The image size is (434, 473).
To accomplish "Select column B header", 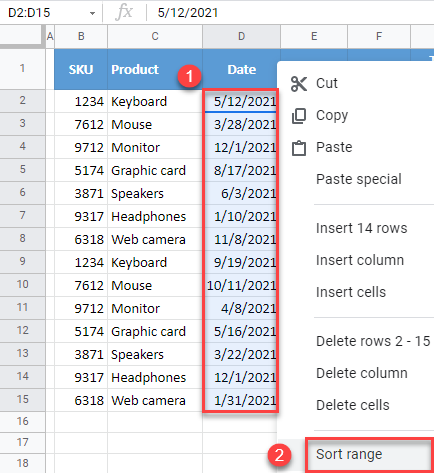I will click(x=81, y=36).
